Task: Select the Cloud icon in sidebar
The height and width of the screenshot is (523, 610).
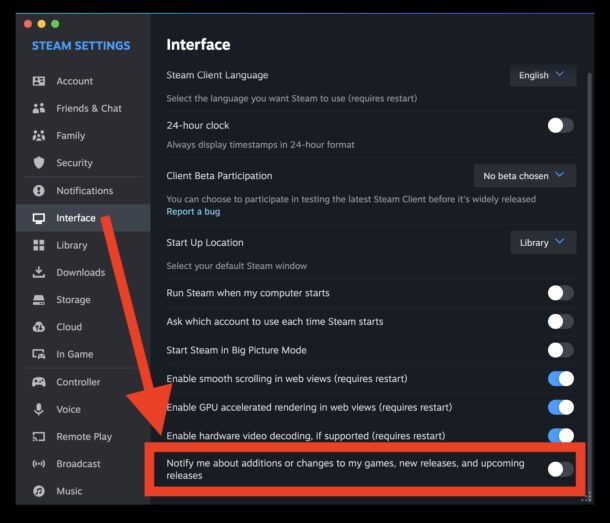Action: click(x=39, y=327)
